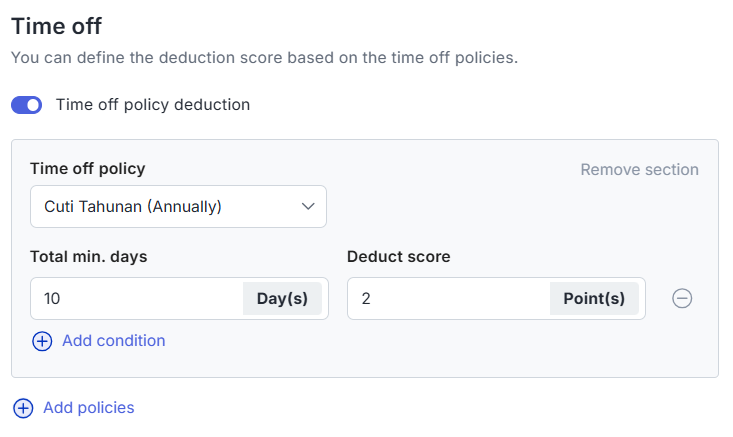Click the 'Deduct score' field label

tap(399, 257)
